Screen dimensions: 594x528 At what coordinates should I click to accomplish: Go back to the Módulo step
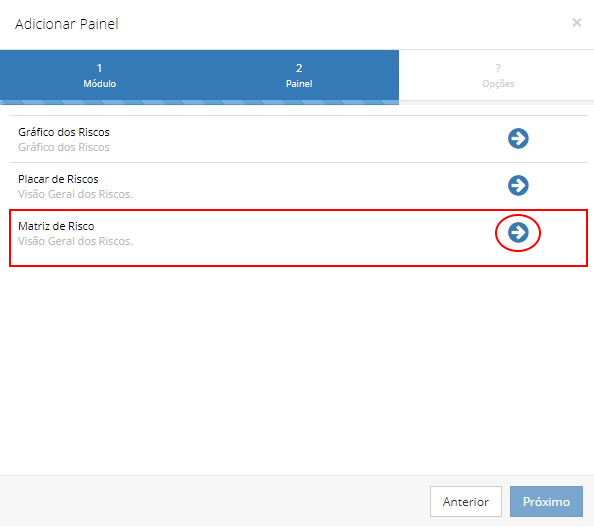(100, 76)
